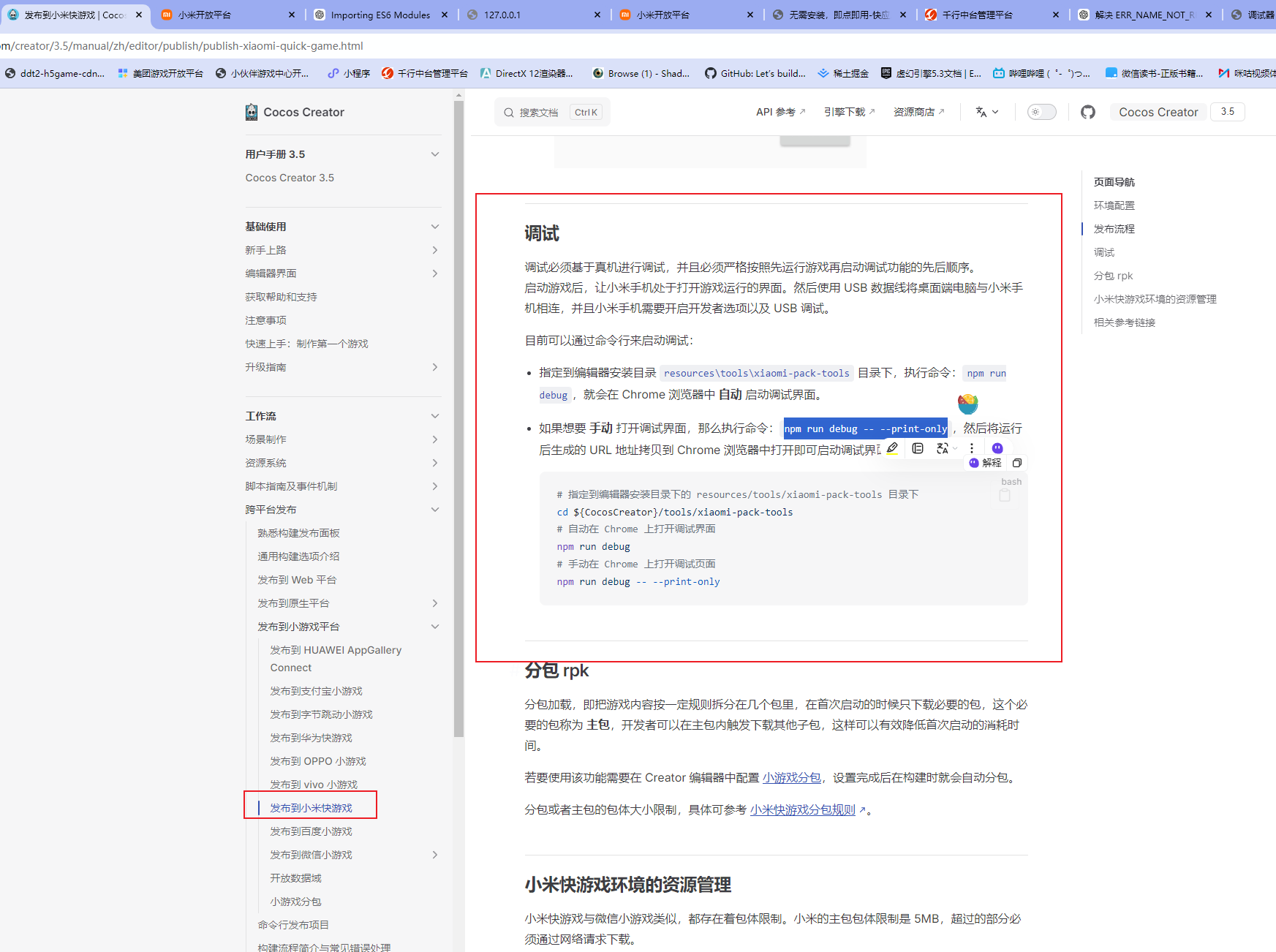1276x952 pixels.
Task: Follow the 小游戏分包 link in article
Action: click(x=791, y=778)
